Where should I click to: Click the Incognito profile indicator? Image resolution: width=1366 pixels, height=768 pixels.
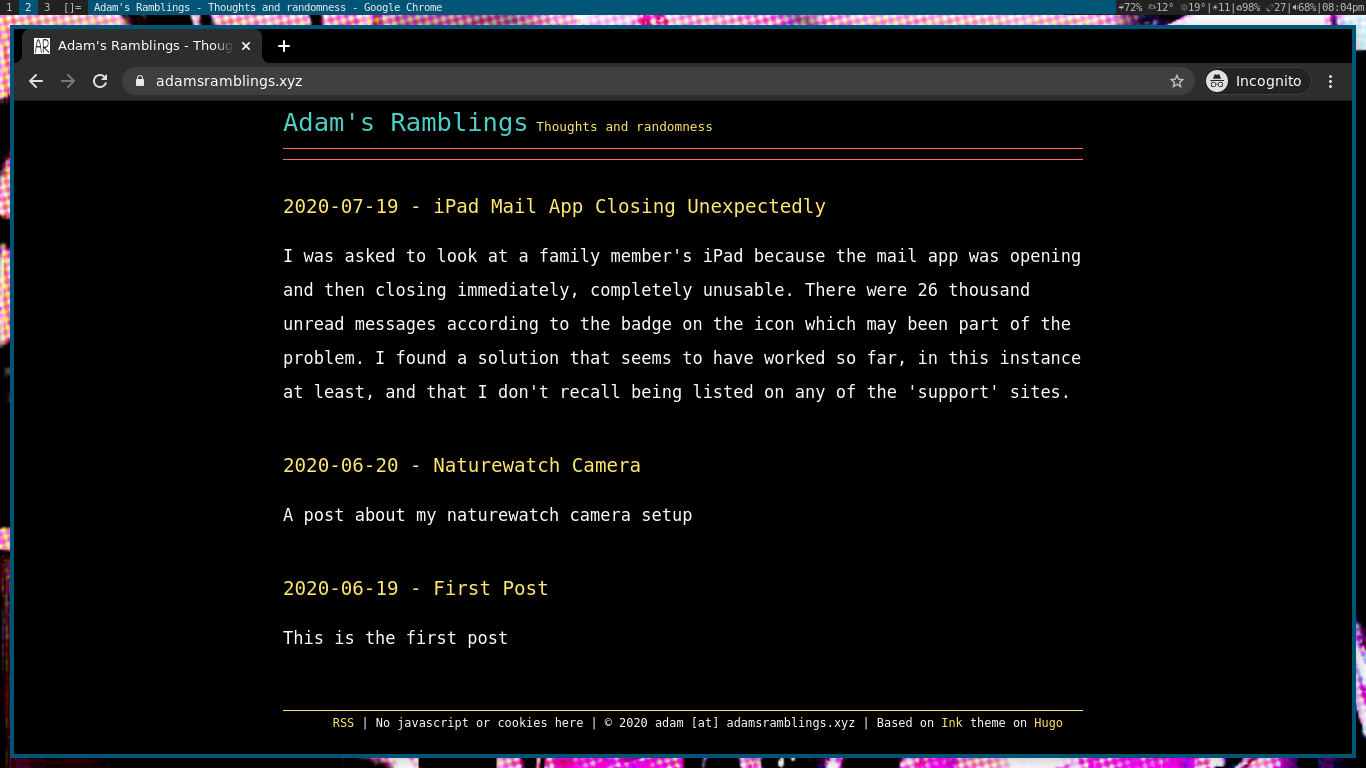coord(1257,81)
